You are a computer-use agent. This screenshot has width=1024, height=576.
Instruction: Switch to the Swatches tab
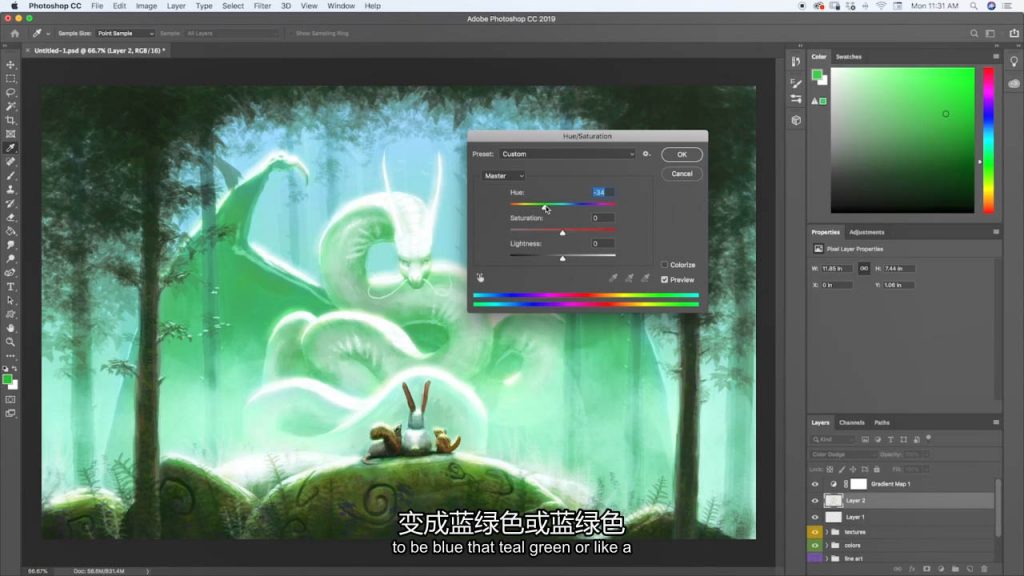click(x=848, y=57)
